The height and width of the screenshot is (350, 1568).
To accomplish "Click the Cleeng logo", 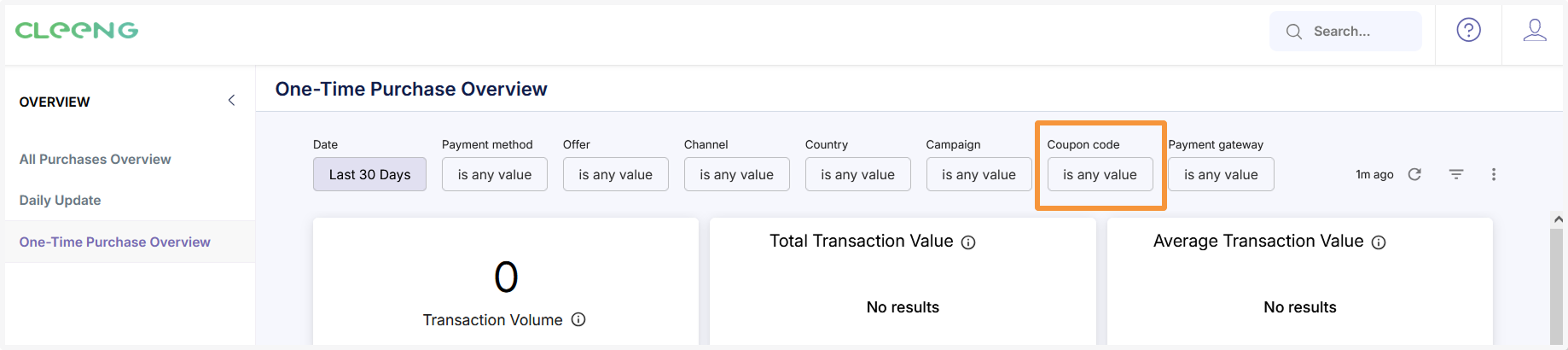I will click(x=77, y=31).
